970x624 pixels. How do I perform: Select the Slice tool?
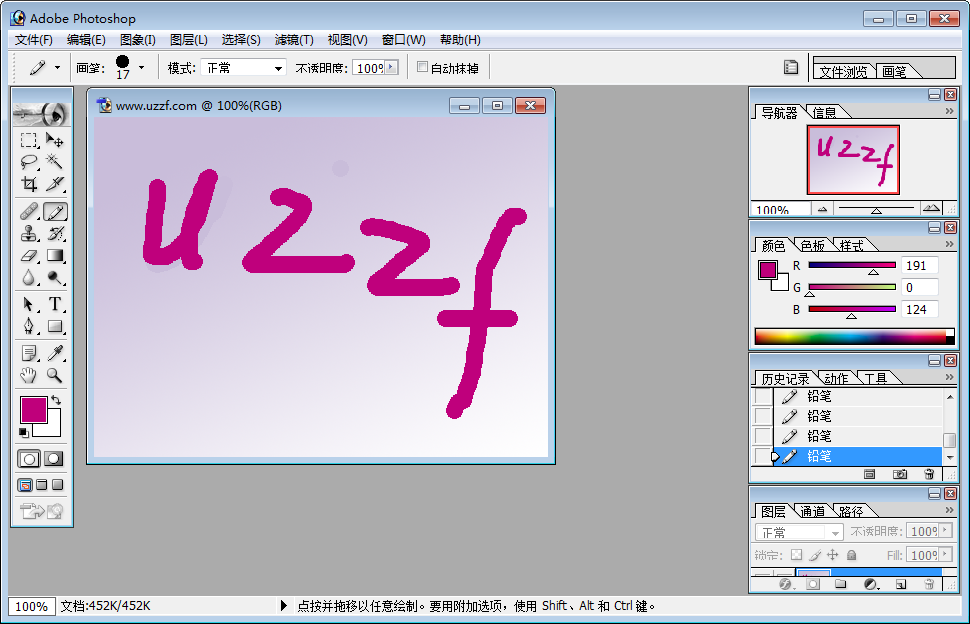pyautogui.click(x=55, y=184)
